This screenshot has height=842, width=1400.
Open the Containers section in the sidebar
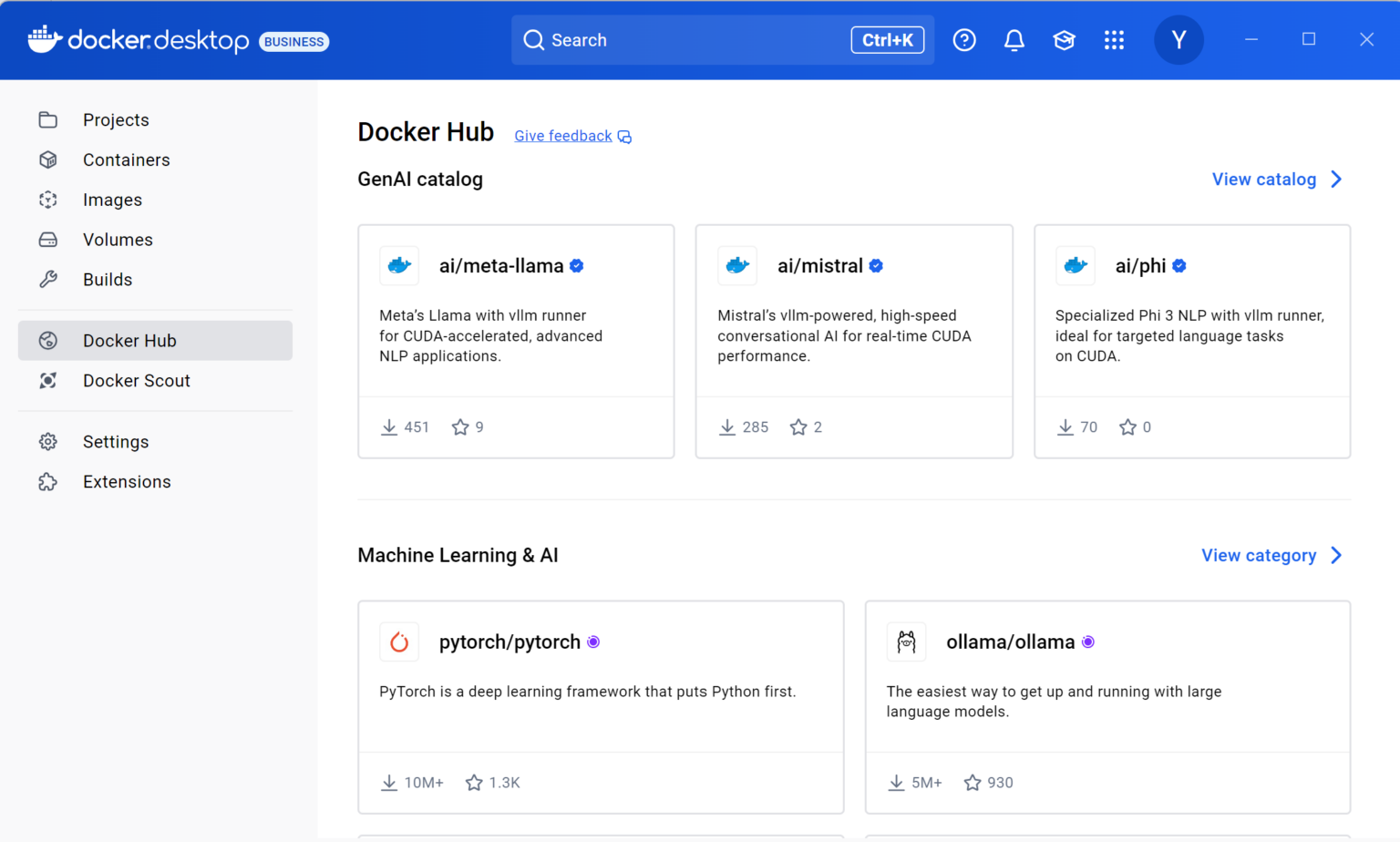[x=126, y=159]
